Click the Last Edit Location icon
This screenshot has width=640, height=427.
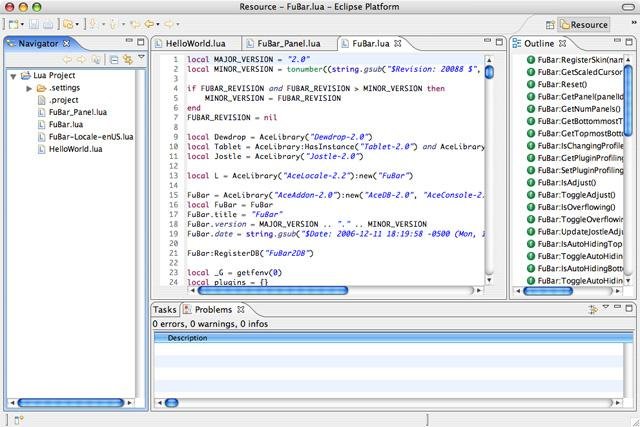(x=135, y=24)
